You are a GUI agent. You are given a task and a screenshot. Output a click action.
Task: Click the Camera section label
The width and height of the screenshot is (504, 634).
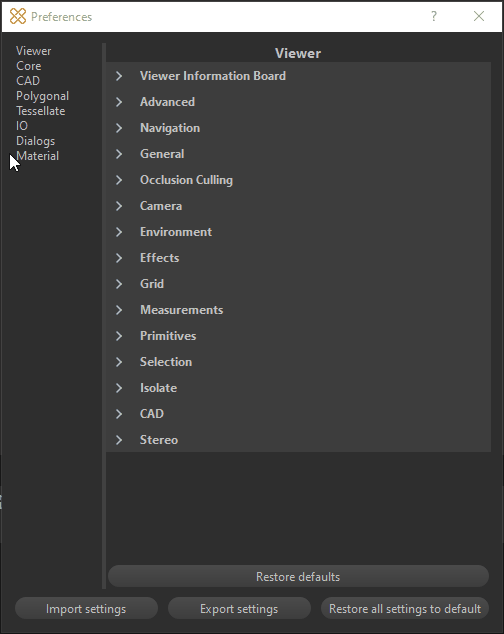161,206
